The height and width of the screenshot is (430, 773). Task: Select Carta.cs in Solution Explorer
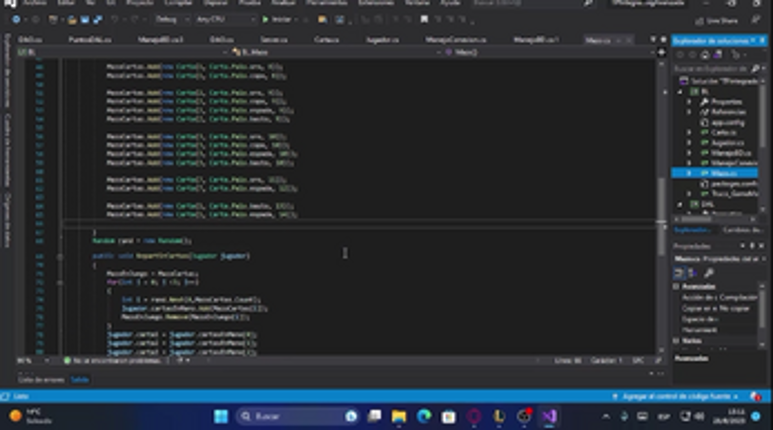pyautogui.click(x=724, y=133)
